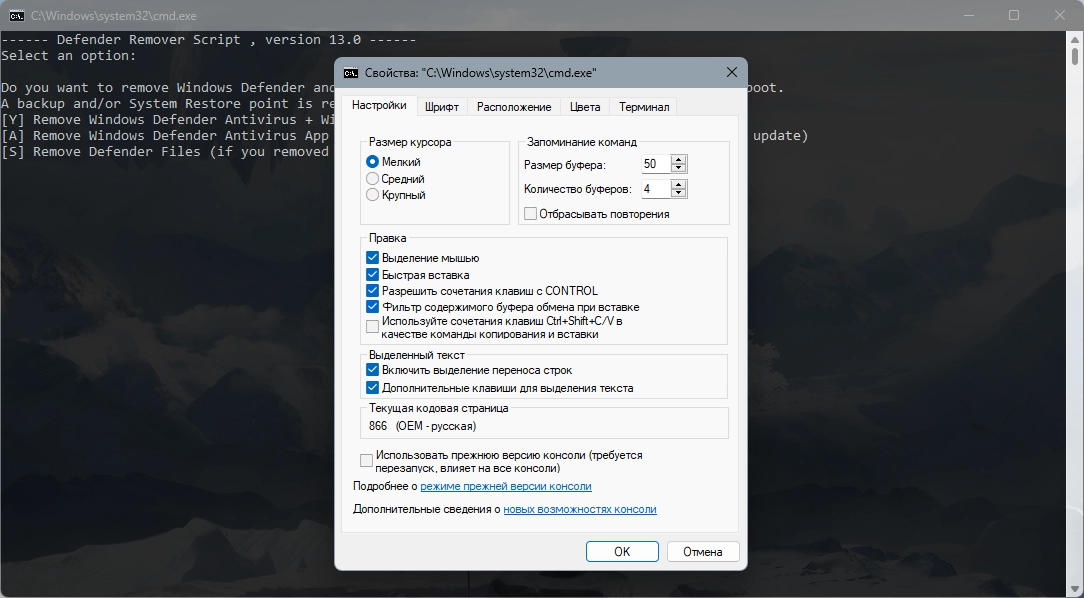Screen dimensions: 1084x598
Task: Choose the Крупный cursor size option
Action: [x=372, y=195]
